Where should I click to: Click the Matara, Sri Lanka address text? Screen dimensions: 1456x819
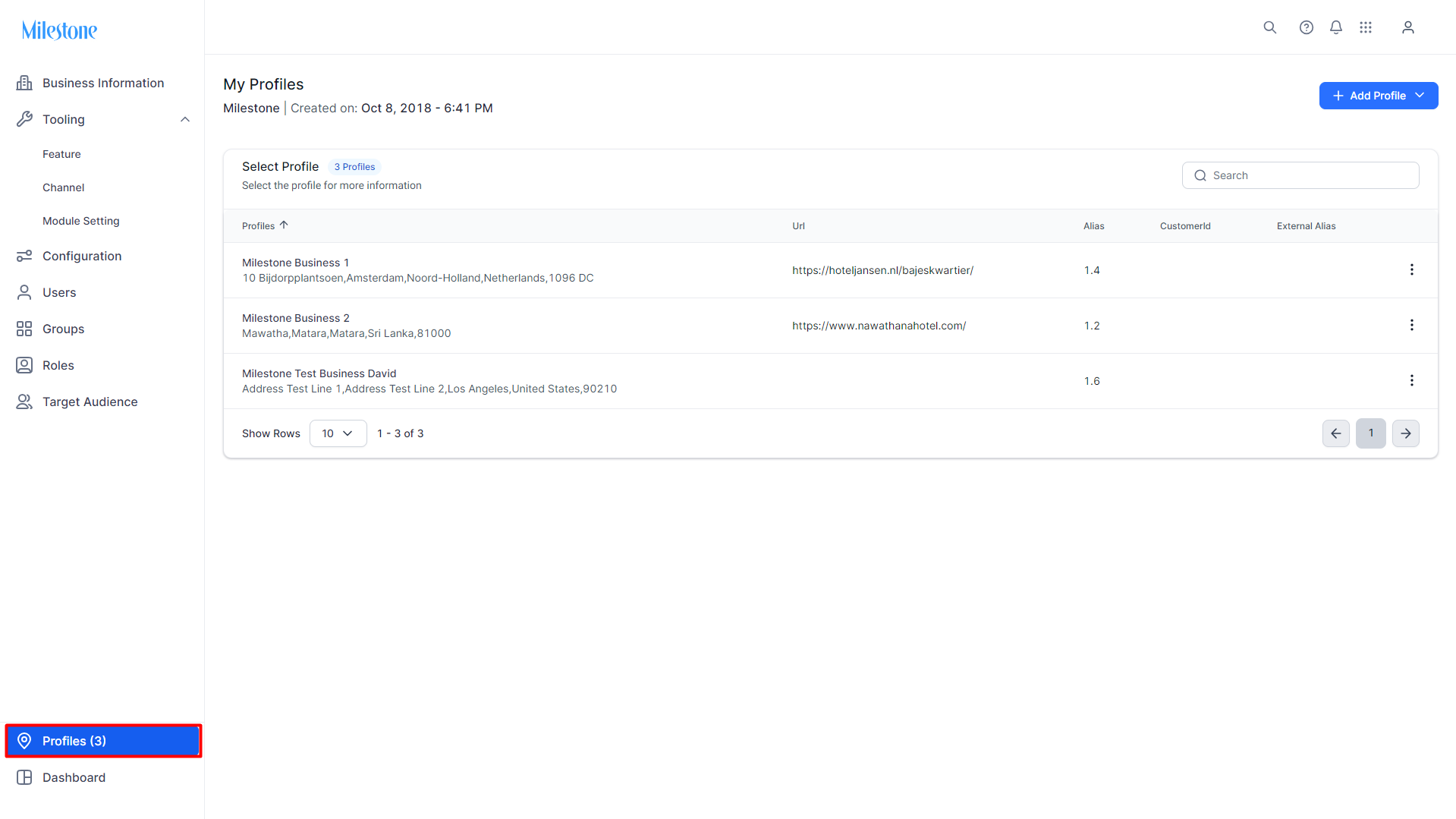coord(346,333)
